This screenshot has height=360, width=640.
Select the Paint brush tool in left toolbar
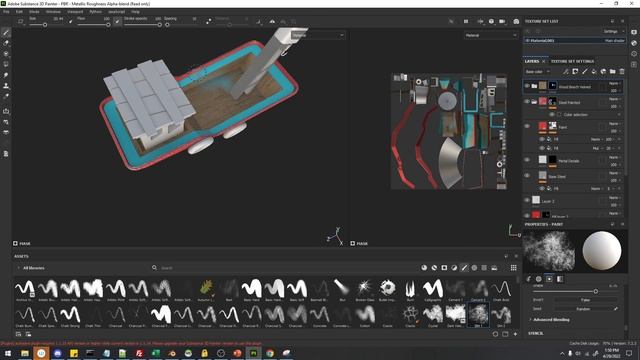[6, 33]
